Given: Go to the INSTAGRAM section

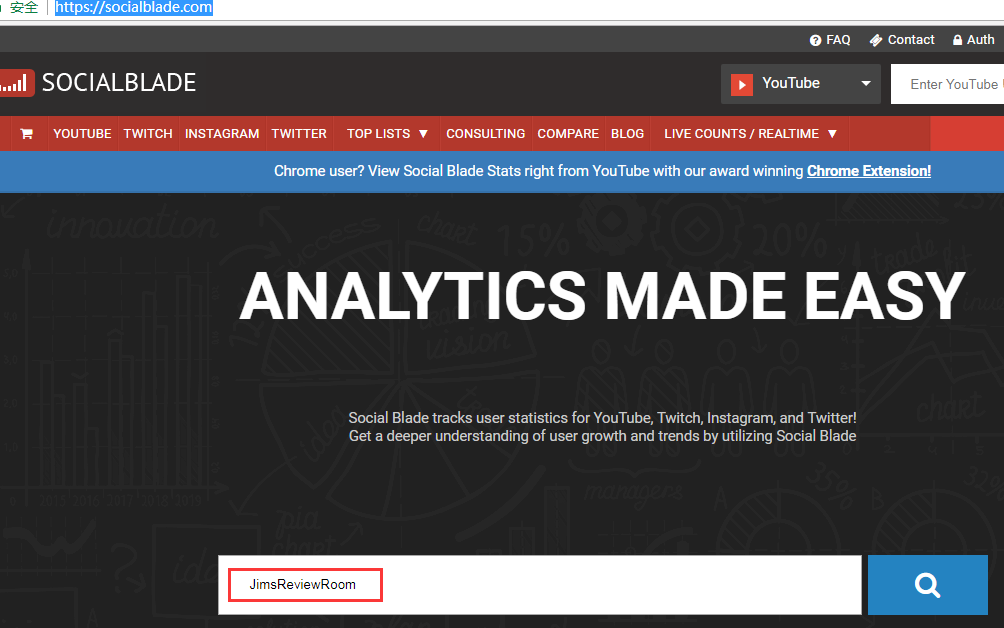Looking at the screenshot, I should click(x=222, y=134).
